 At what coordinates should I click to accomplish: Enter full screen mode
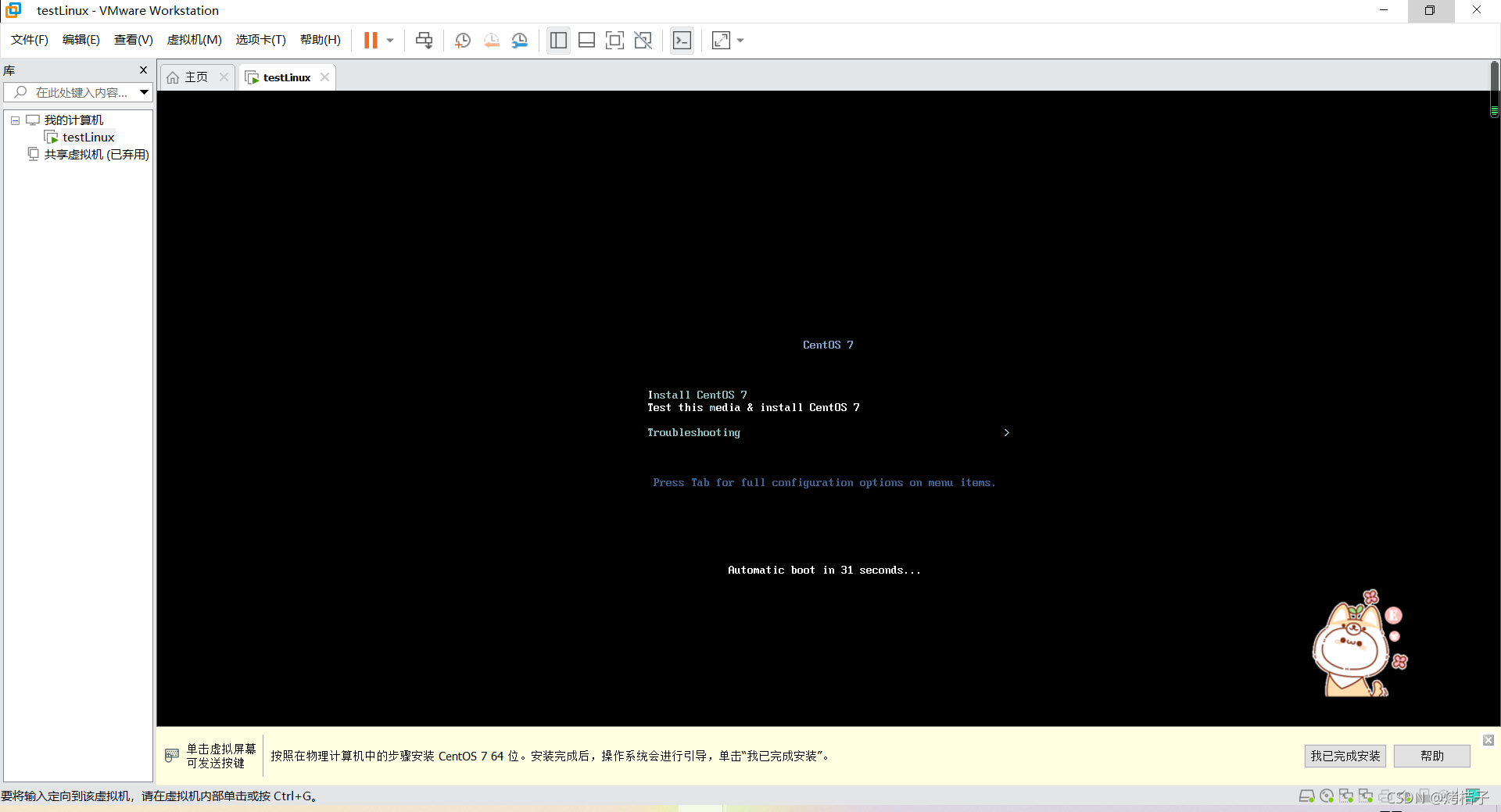pyautogui.click(x=614, y=40)
